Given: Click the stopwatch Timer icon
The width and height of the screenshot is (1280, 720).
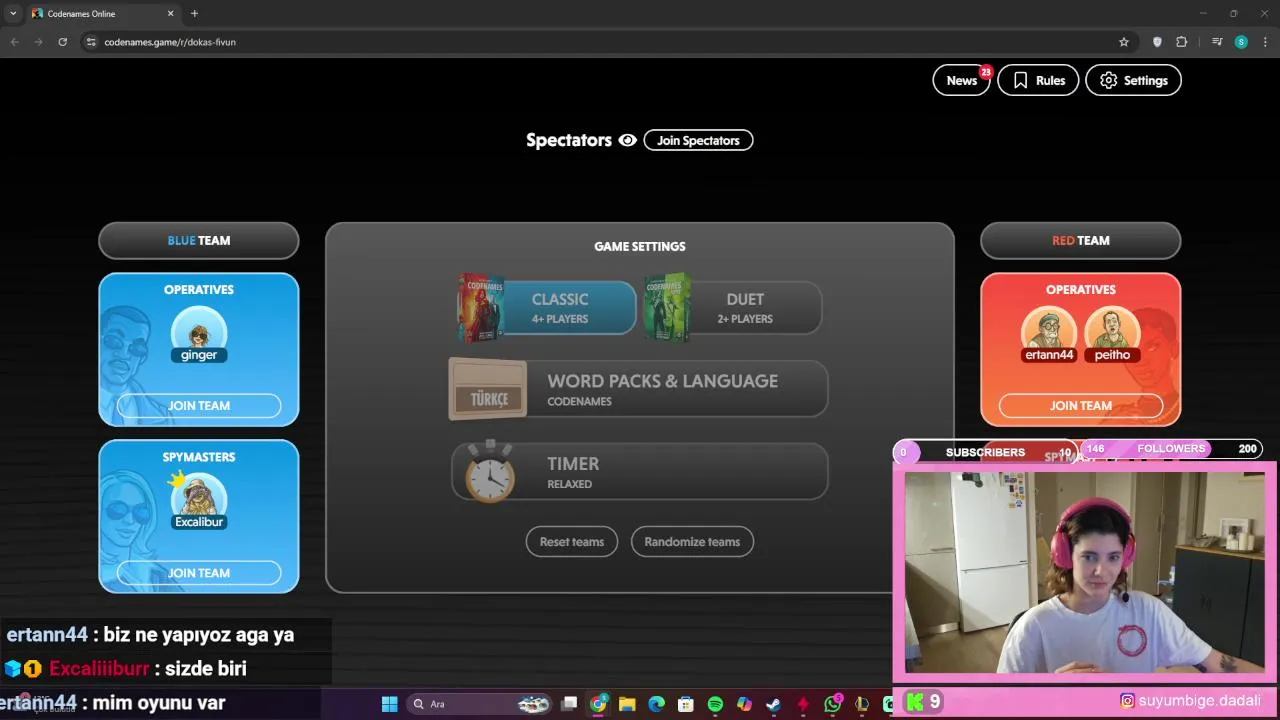Looking at the screenshot, I should tap(490, 471).
